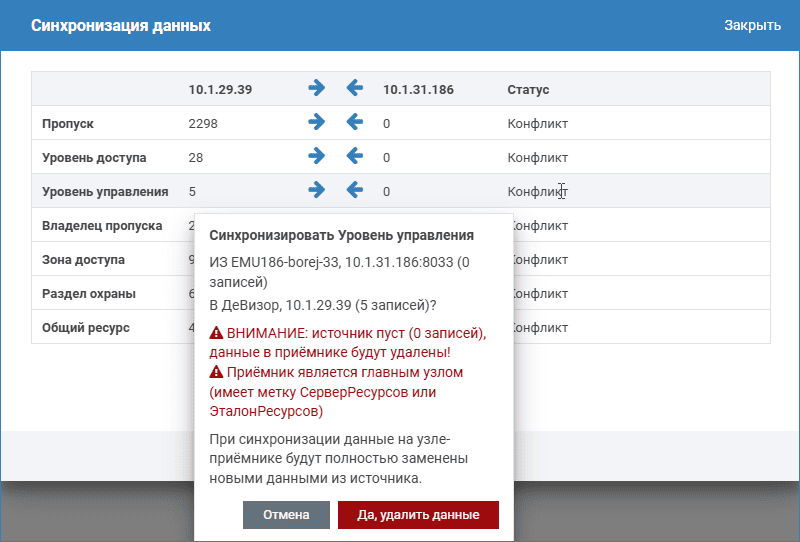The height and width of the screenshot is (542, 800).
Task: Click the Уровень доступа row label
Action: click(x=94, y=158)
